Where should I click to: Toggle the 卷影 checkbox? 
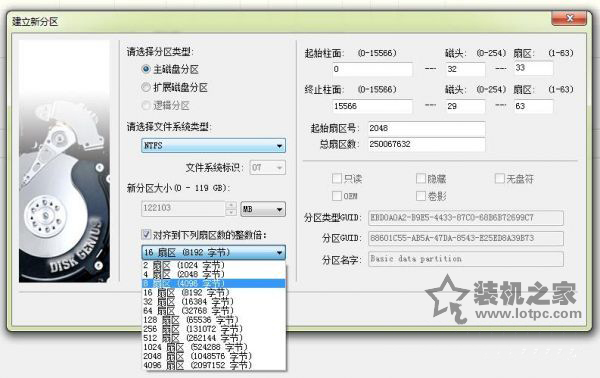[x=421, y=196]
